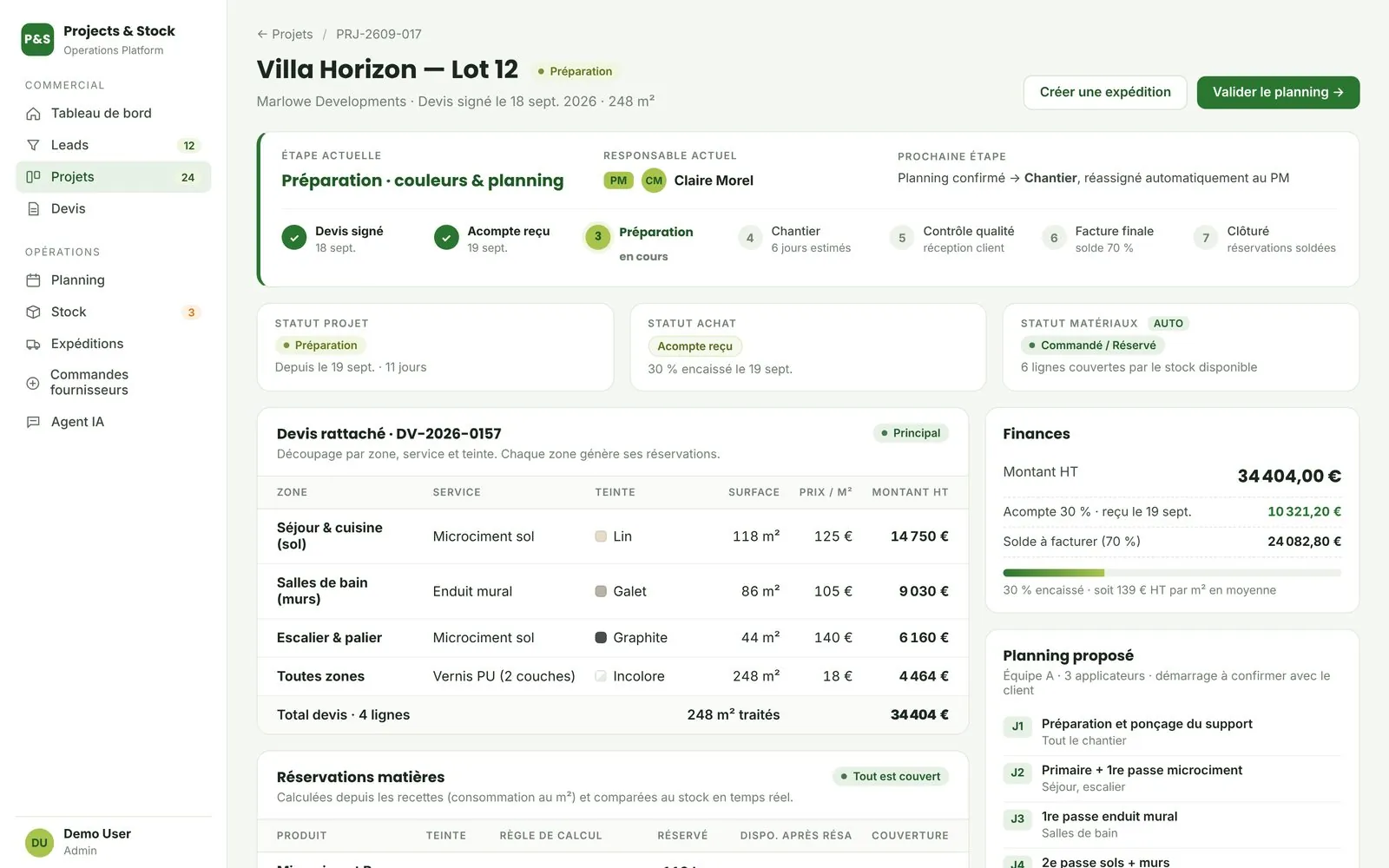Click the Tout est couvert badge
The image size is (1389, 868).
pos(890,776)
